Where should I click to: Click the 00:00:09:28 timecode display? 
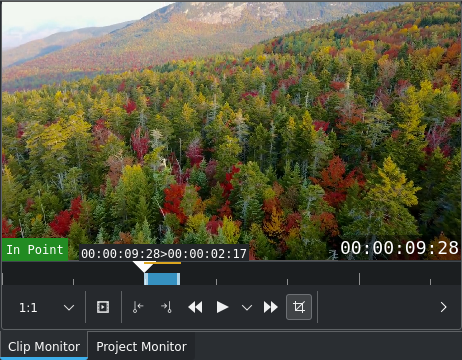(399, 248)
